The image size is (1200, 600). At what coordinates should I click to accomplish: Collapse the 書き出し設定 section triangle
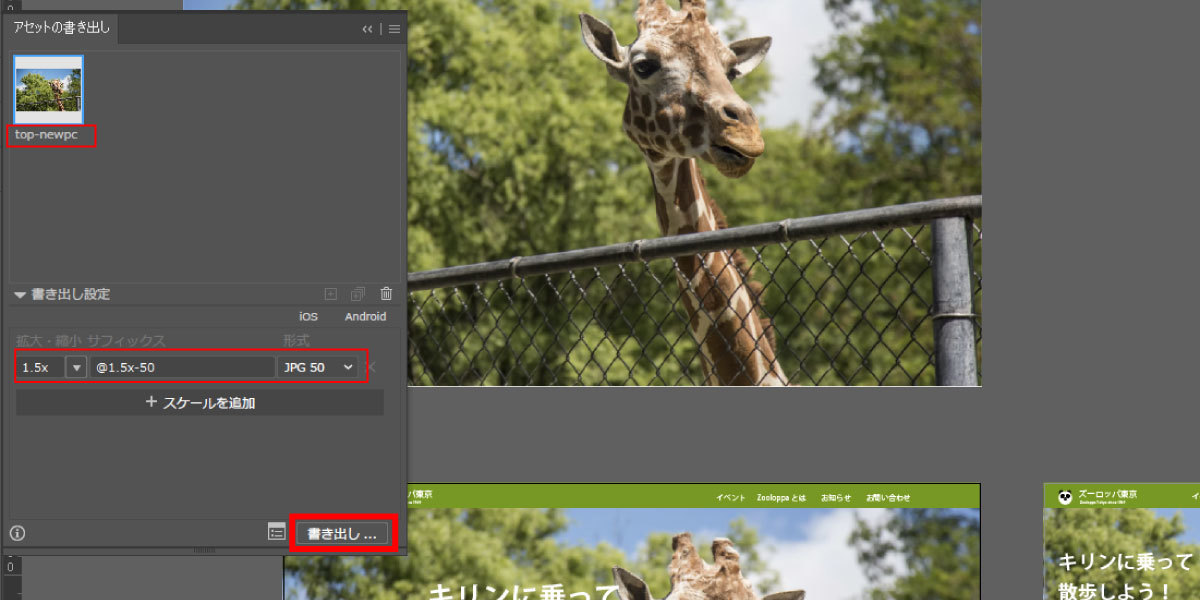click(x=20, y=295)
